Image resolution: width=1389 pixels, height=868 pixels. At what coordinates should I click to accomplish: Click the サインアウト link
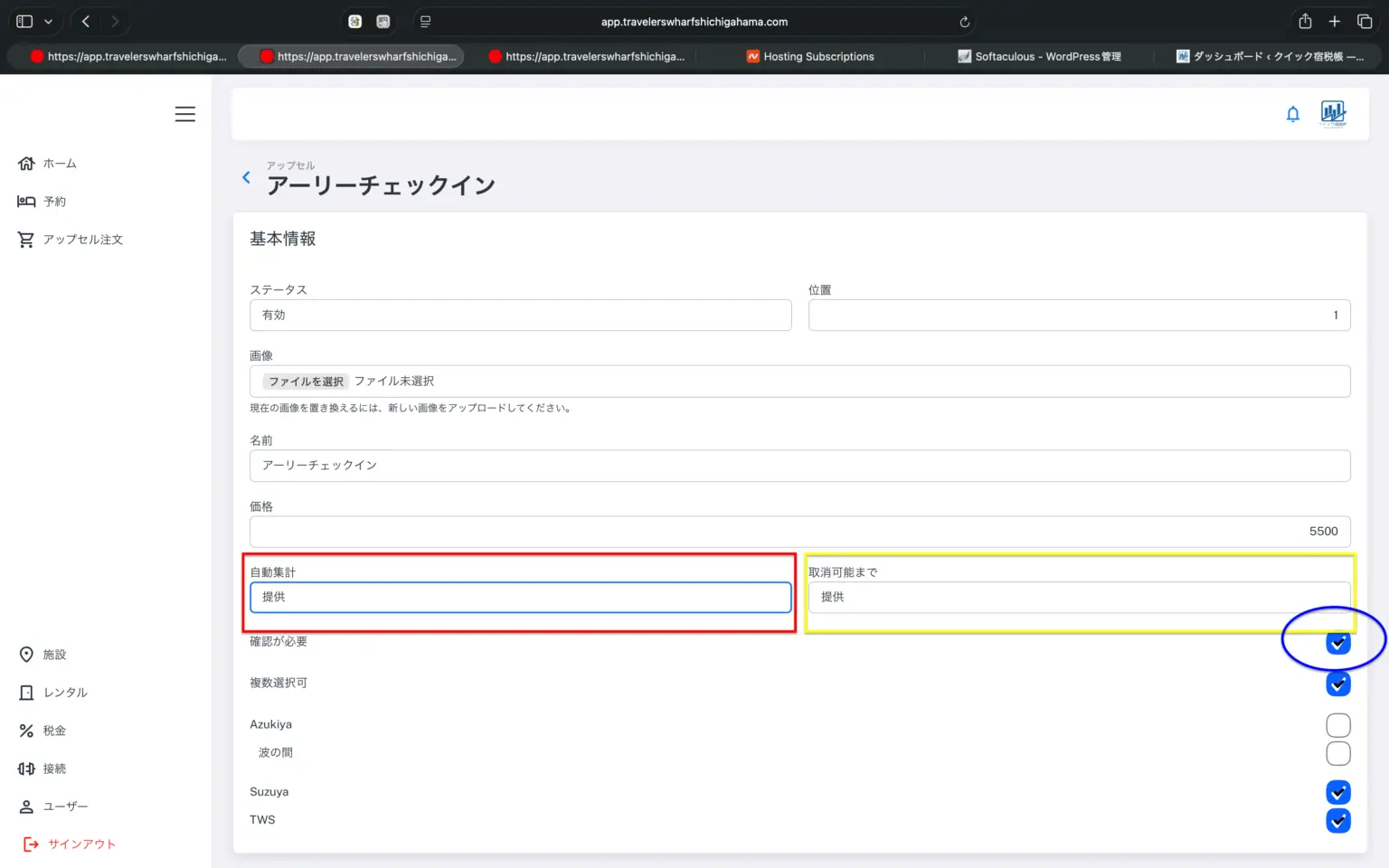tap(81, 844)
